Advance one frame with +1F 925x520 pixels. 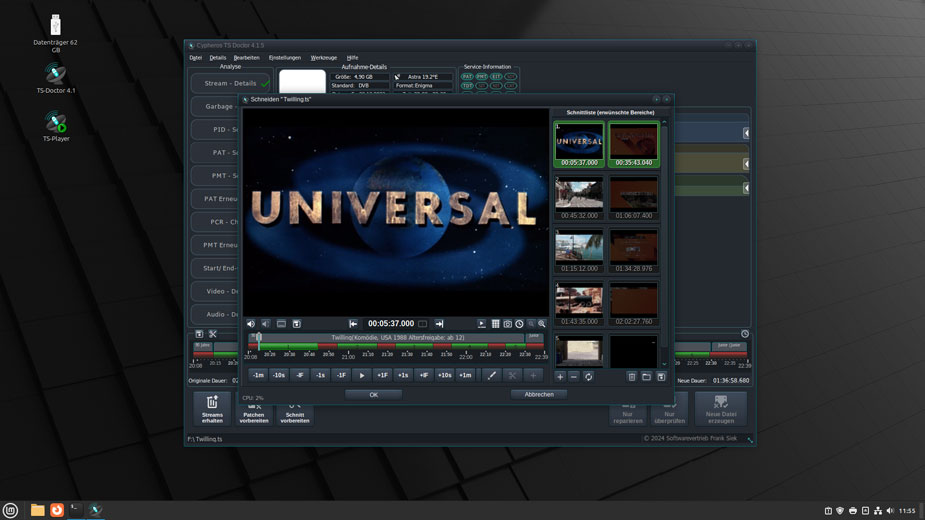(382, 375)
